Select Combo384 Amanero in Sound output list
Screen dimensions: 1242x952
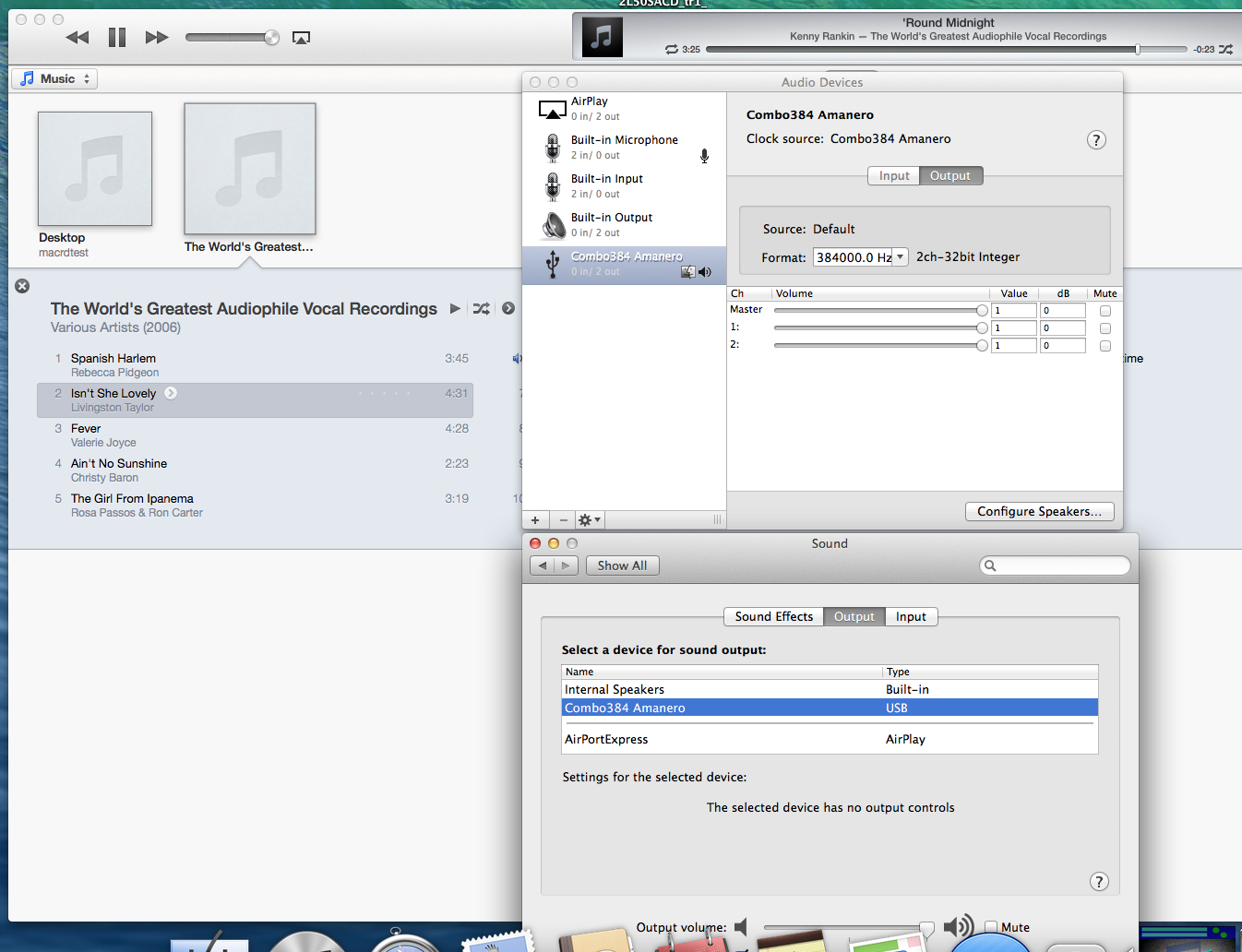[830, 708]
